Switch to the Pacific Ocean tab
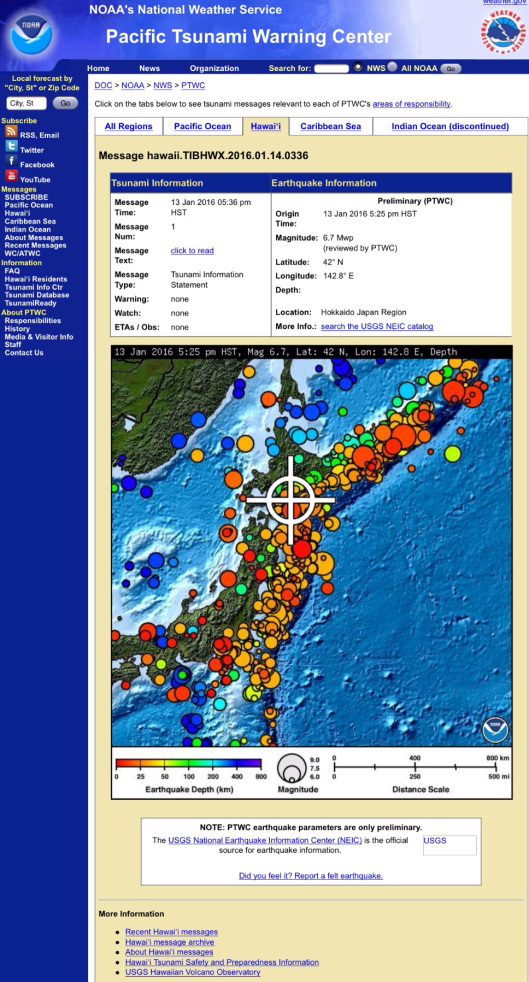This screenshot has width=529, height=982. coord(202,126)
